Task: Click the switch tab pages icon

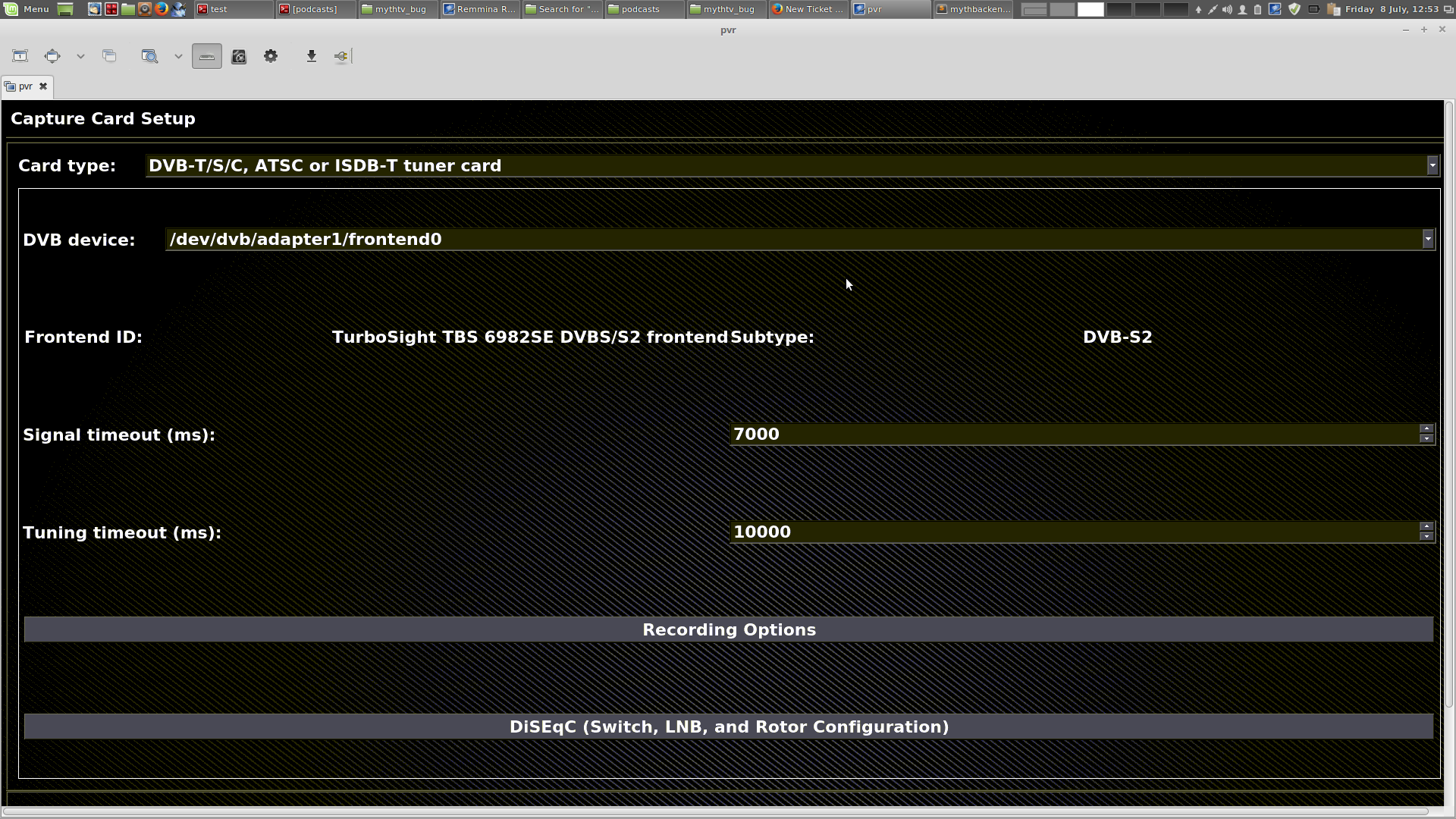Action: (109, 56)
